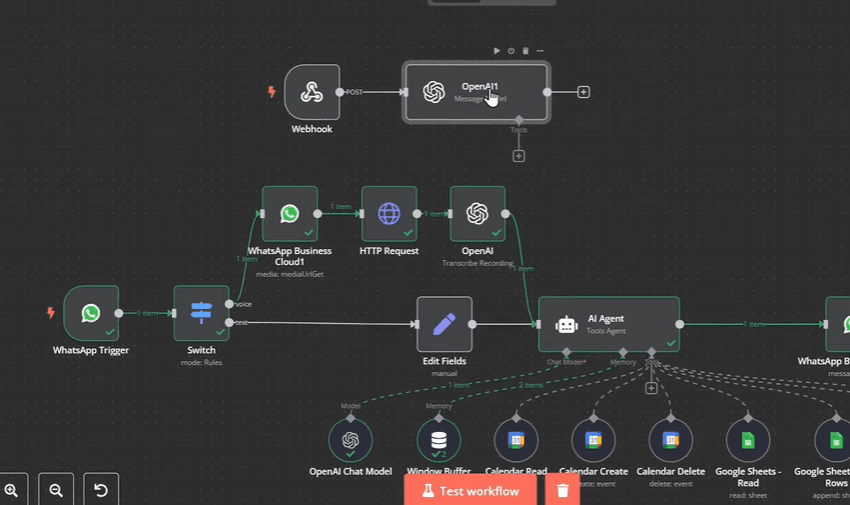Image resolution: width=850 pixels, height=505 pixels.
Task: Click the 'media: mediaUrlGet' subtitle text
Action: [x=289, y=274]
